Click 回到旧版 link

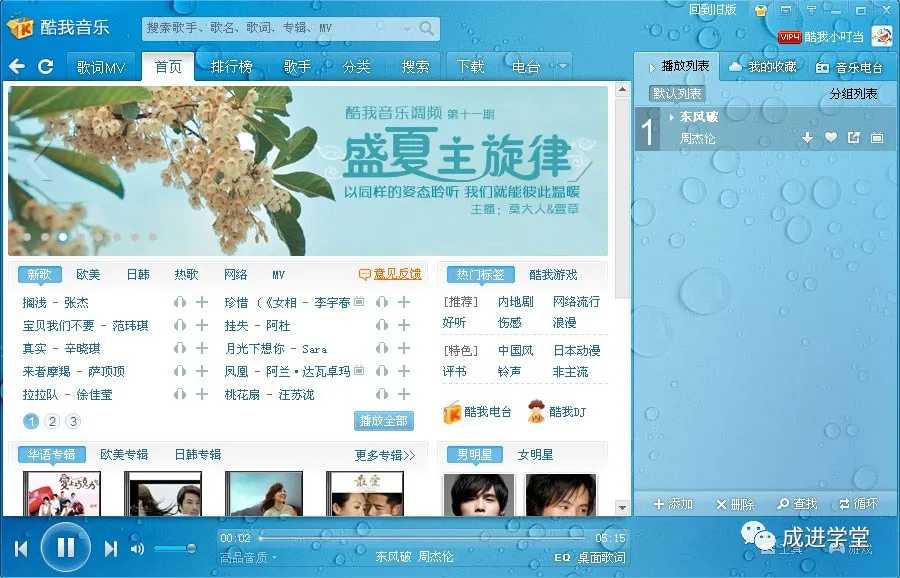(x=712, y=10)
